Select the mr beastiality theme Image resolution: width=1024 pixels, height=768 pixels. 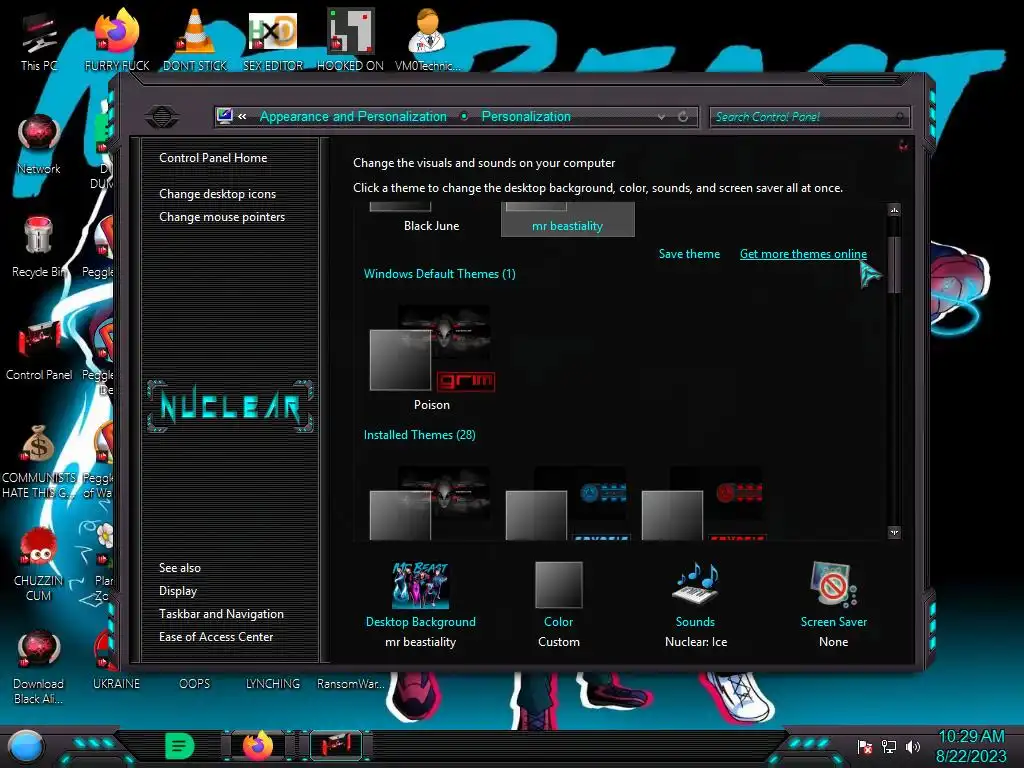click(x=567, y=219)
